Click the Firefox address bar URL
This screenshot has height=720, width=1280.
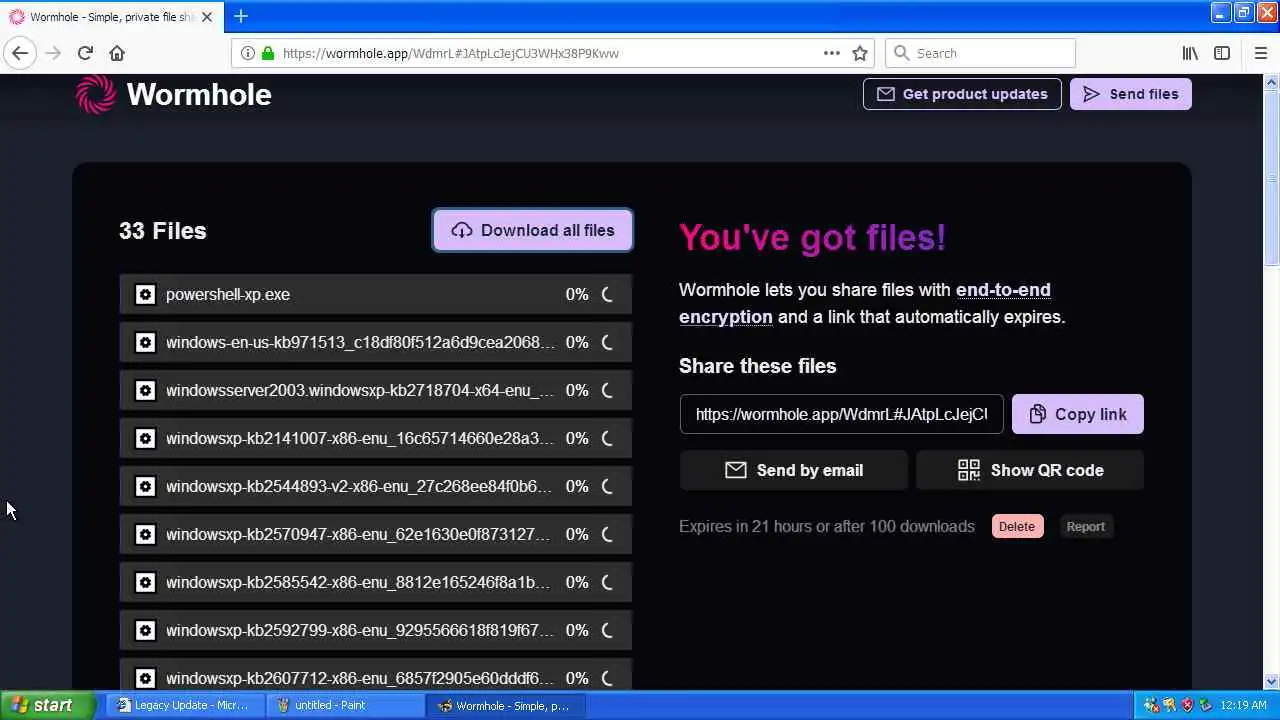tap(451, 53)
